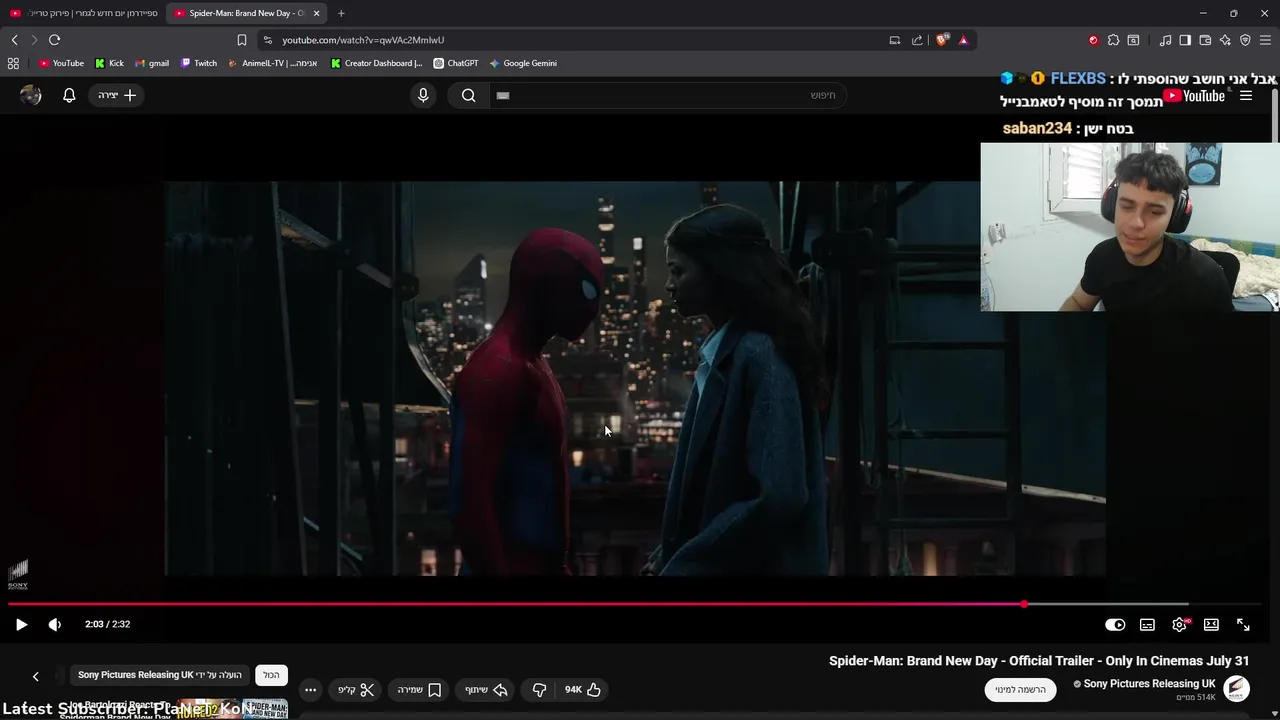The image size is (1280, 720).
Task: Open the Leo AI sparkle icon
Action: click(x=1225, y=40)
